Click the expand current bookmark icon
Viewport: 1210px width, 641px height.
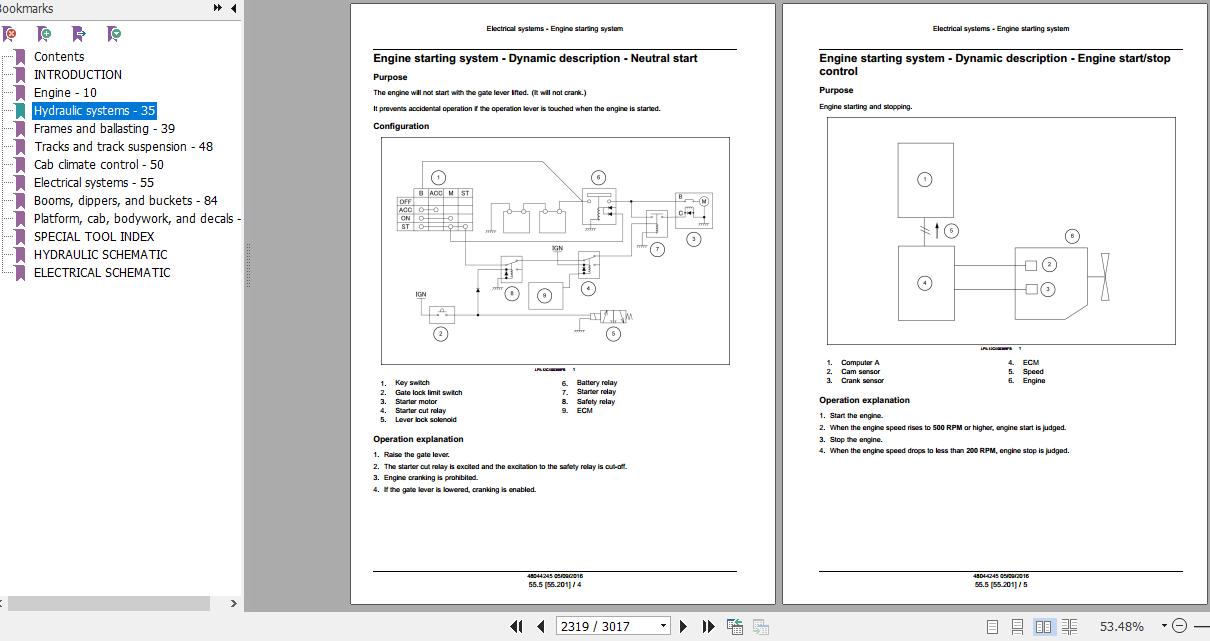pyautogui.click(x=115, y=34)
